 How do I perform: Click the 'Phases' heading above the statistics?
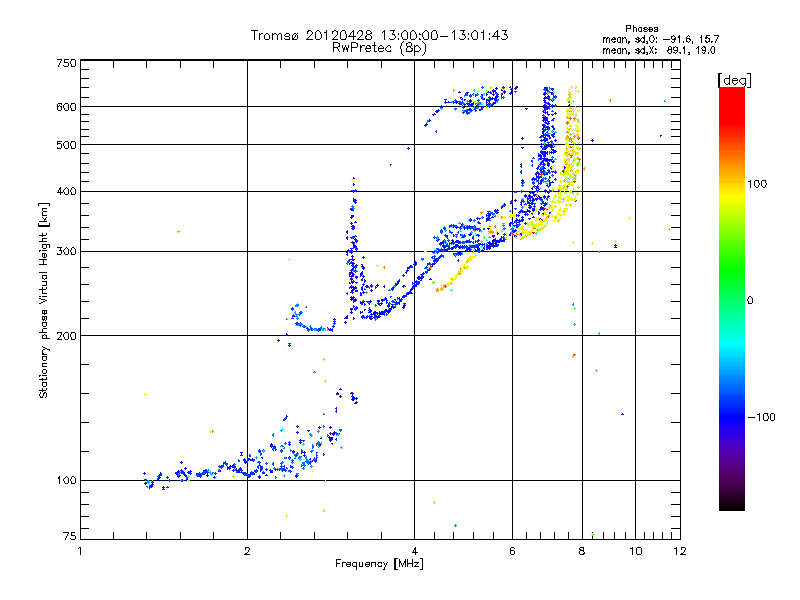[x=641, y=29]
